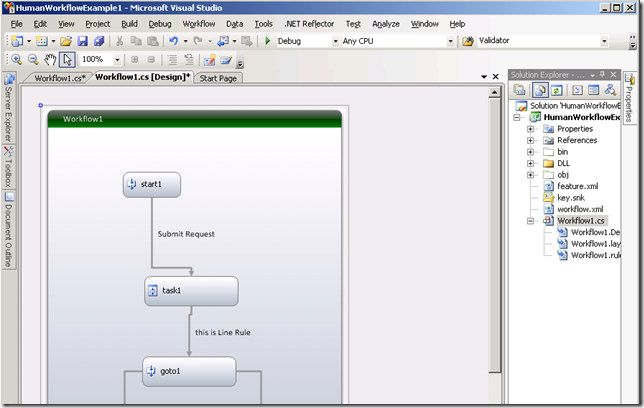
Task: Select key.snk in Solution Explorer
Action: point(571,198)
